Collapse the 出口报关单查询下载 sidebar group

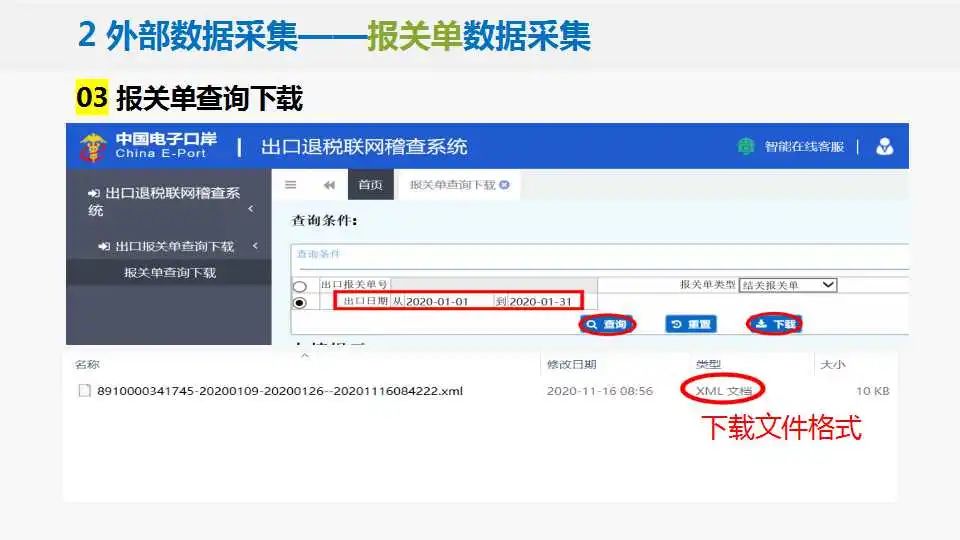click(255, 246)
